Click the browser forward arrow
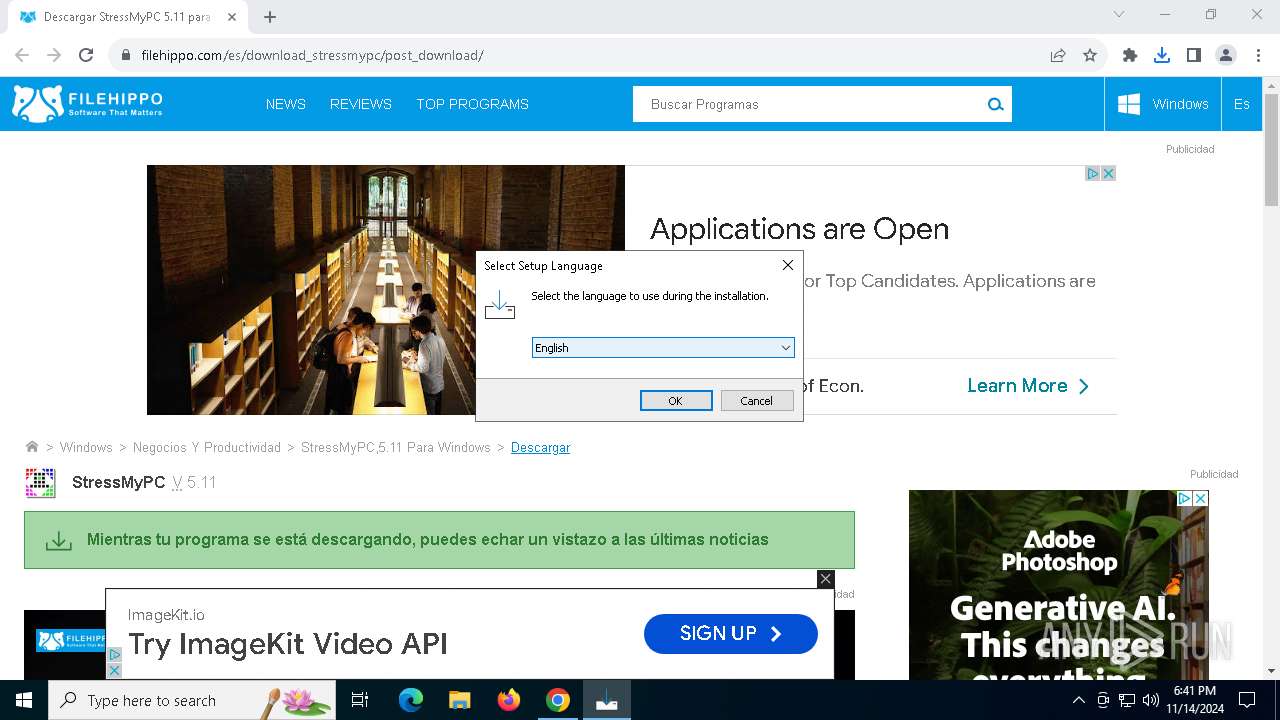Screen dimensions: 1280x720 coord(54,55)
